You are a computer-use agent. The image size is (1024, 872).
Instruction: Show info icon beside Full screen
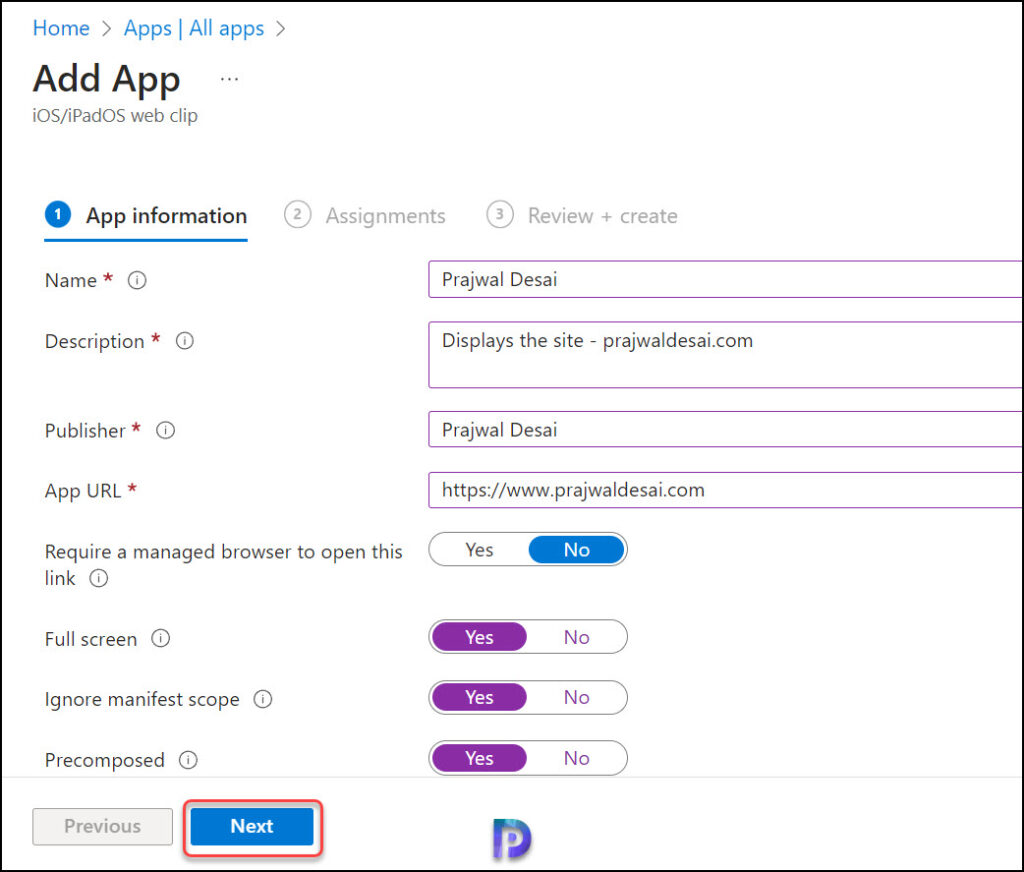161,638
